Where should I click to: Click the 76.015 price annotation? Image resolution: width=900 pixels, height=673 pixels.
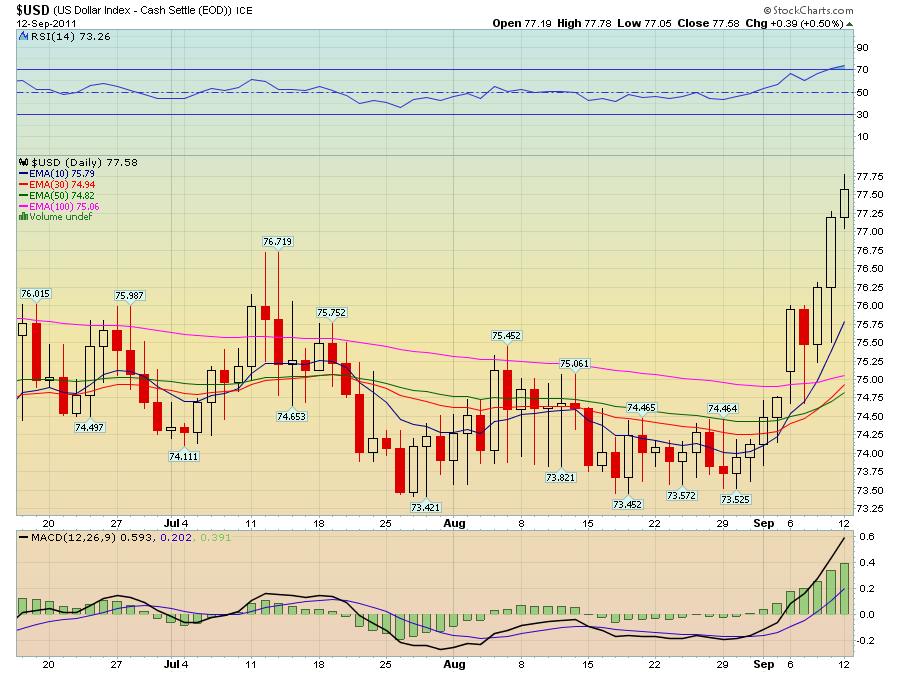click(35, 293)
